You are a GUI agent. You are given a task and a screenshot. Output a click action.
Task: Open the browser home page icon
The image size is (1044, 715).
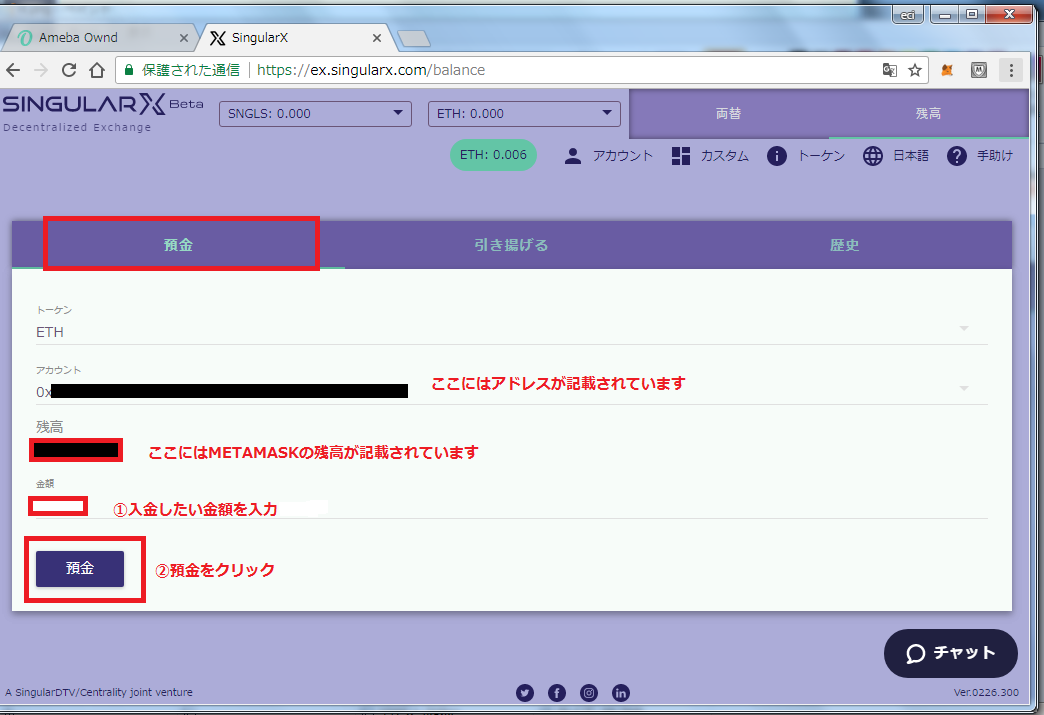click(x=97, y=70)
